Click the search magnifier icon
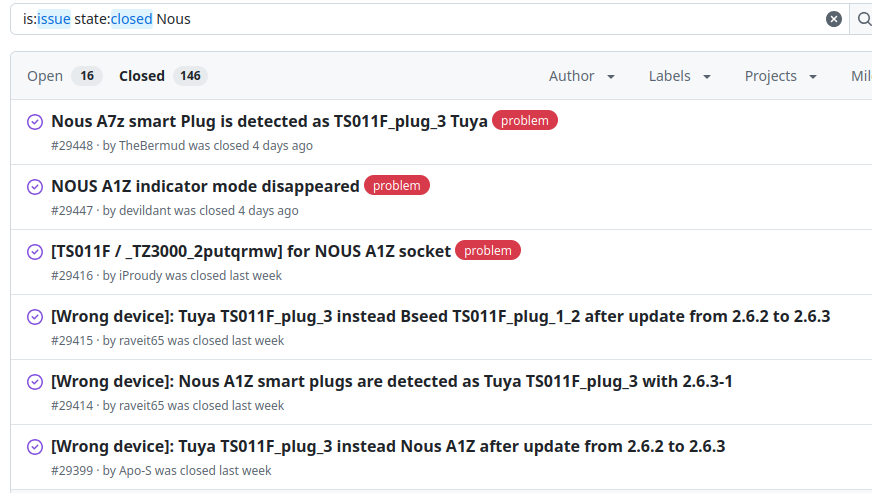Screen dimensions: 872x493 coord(863,19)
